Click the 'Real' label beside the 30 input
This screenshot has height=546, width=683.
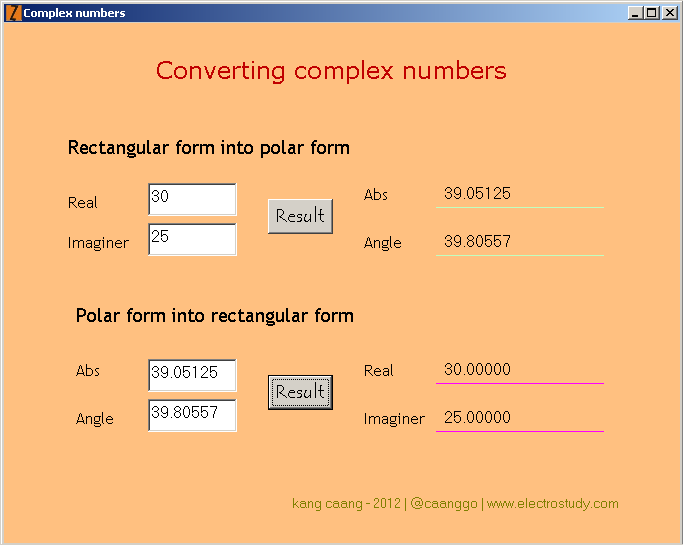click(x=82, y=203)
